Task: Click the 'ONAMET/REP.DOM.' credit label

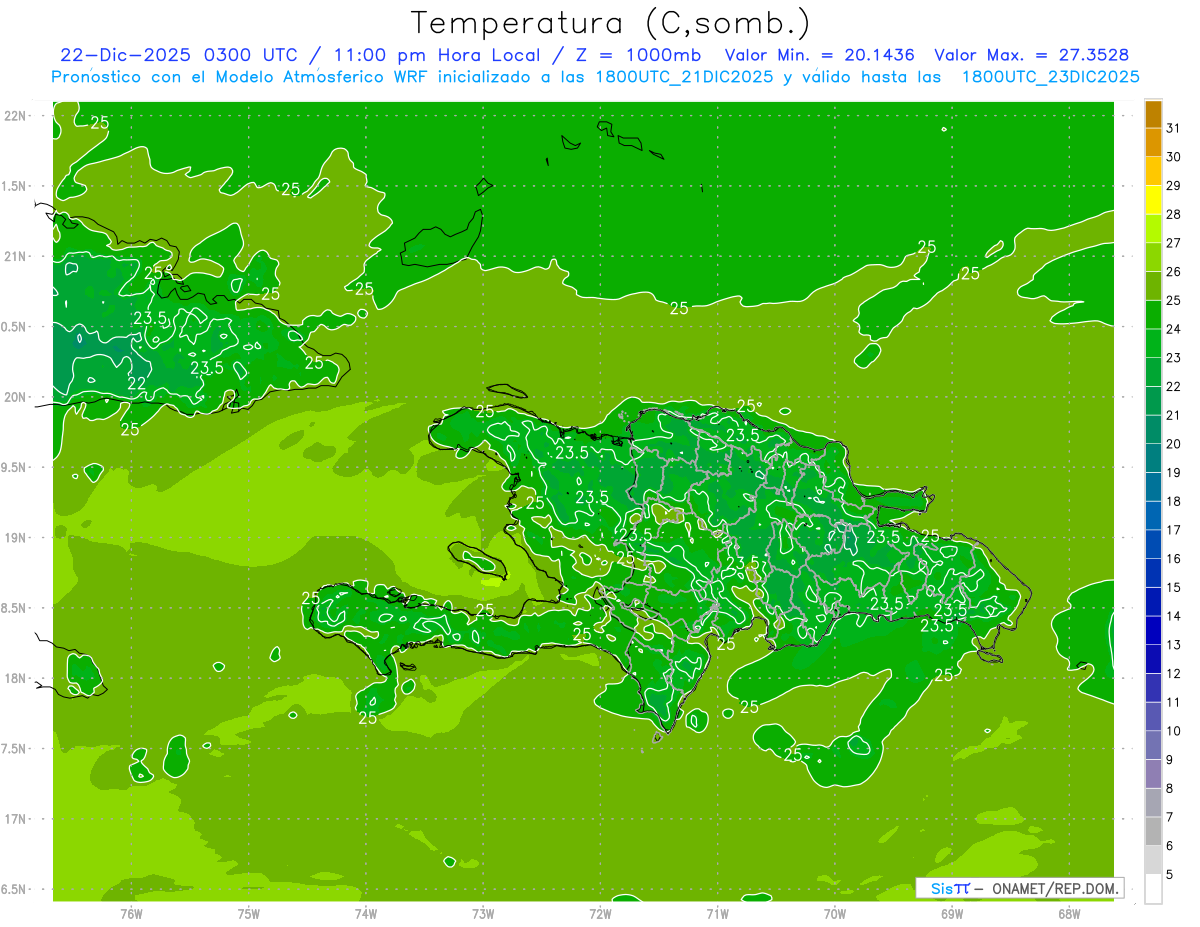Action: click(x=1054, y=888)
